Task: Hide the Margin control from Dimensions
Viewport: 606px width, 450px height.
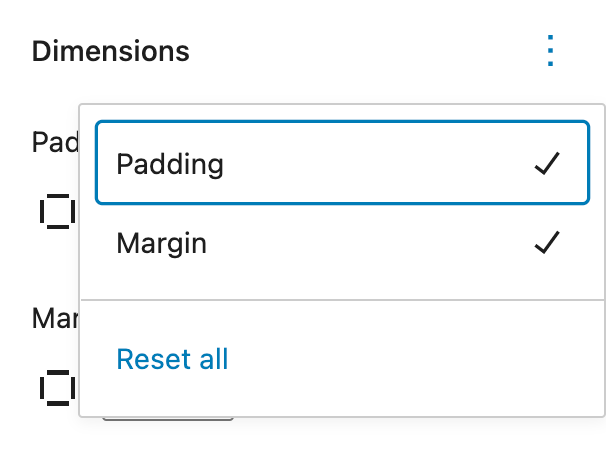Action: [x=342, y=243]
